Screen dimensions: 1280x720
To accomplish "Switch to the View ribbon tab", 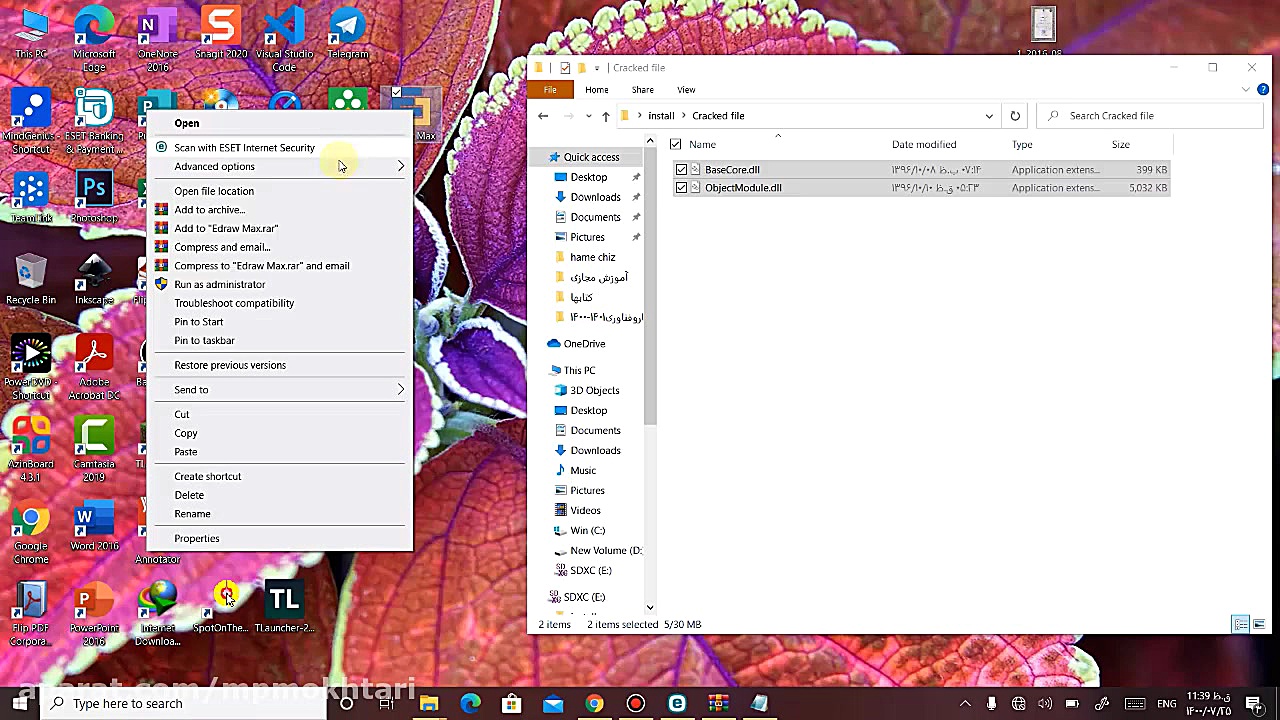I will [x=686, y=90].
